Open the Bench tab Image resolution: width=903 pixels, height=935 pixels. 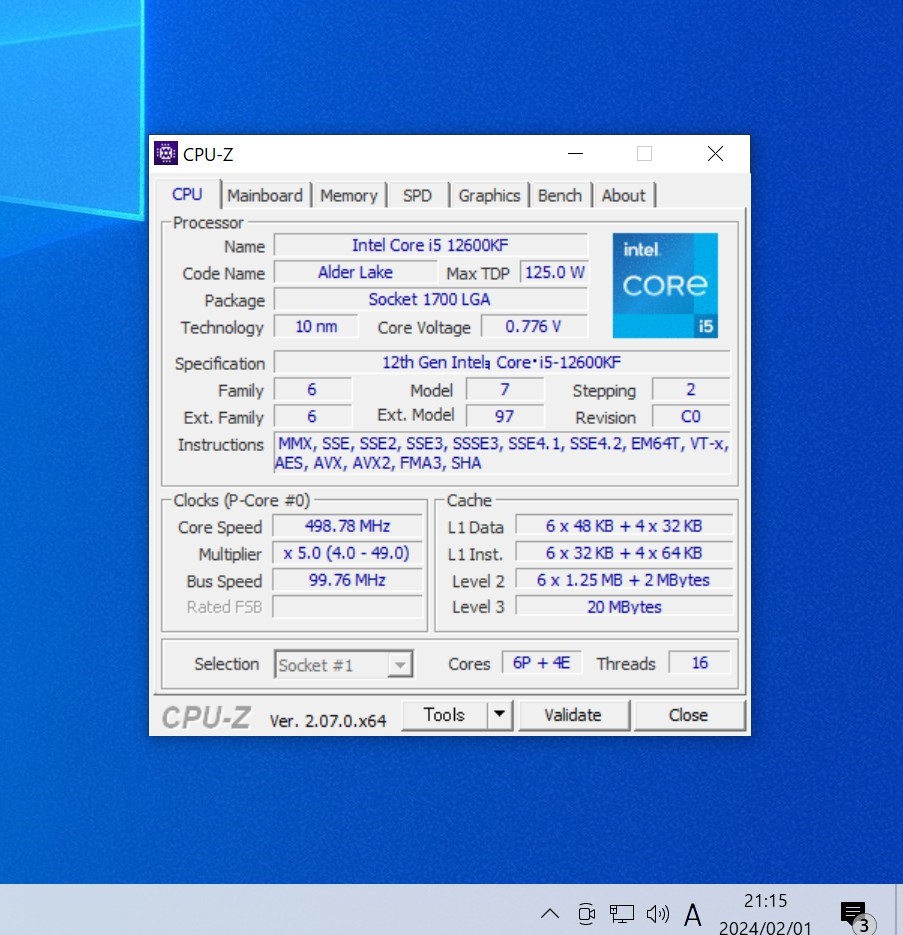point(559,196)
